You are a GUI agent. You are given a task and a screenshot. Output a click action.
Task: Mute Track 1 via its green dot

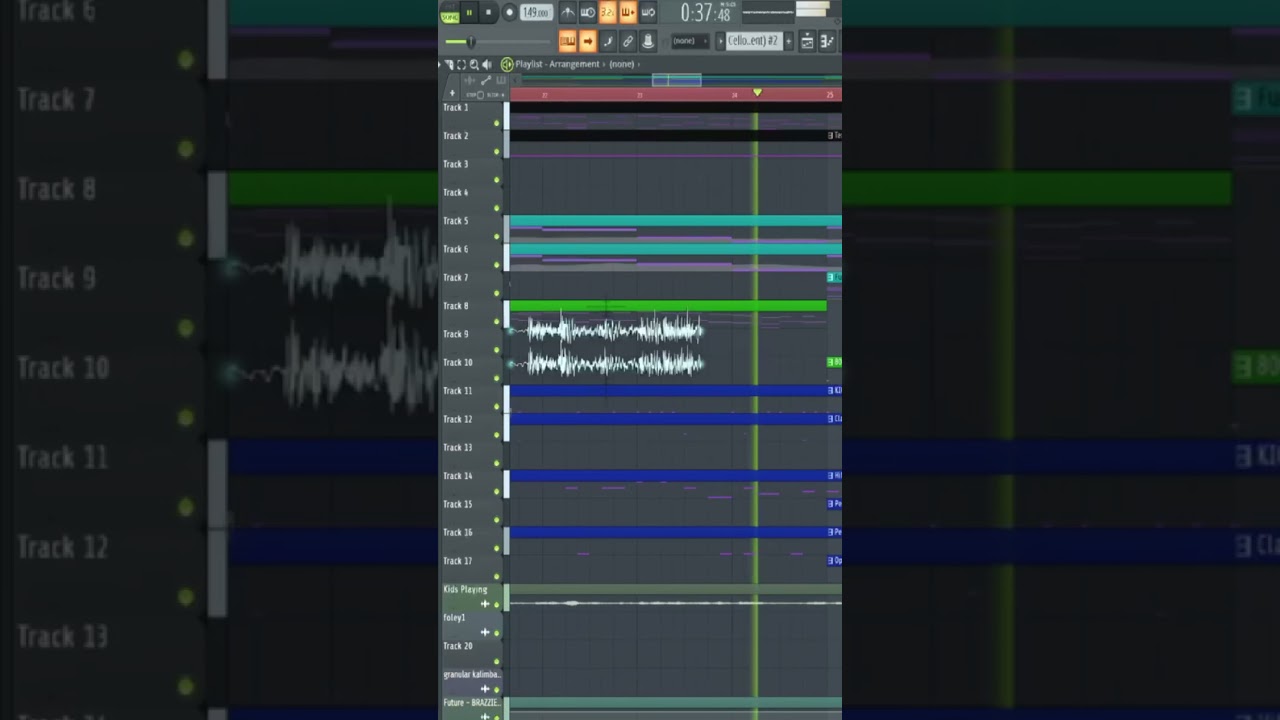click(497, 122)
